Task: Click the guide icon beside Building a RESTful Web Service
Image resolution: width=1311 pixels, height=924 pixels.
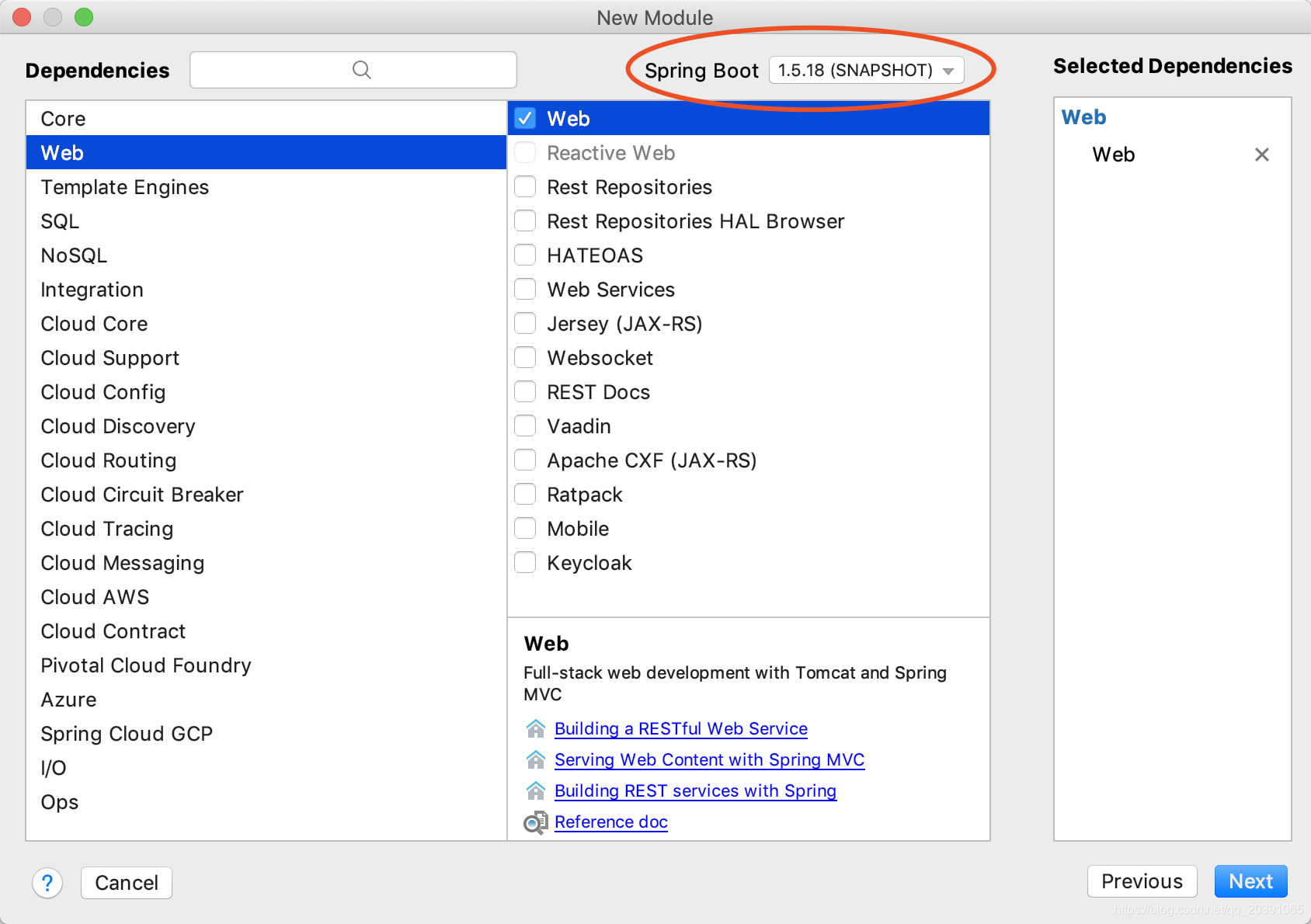Action: pos(536,728)
